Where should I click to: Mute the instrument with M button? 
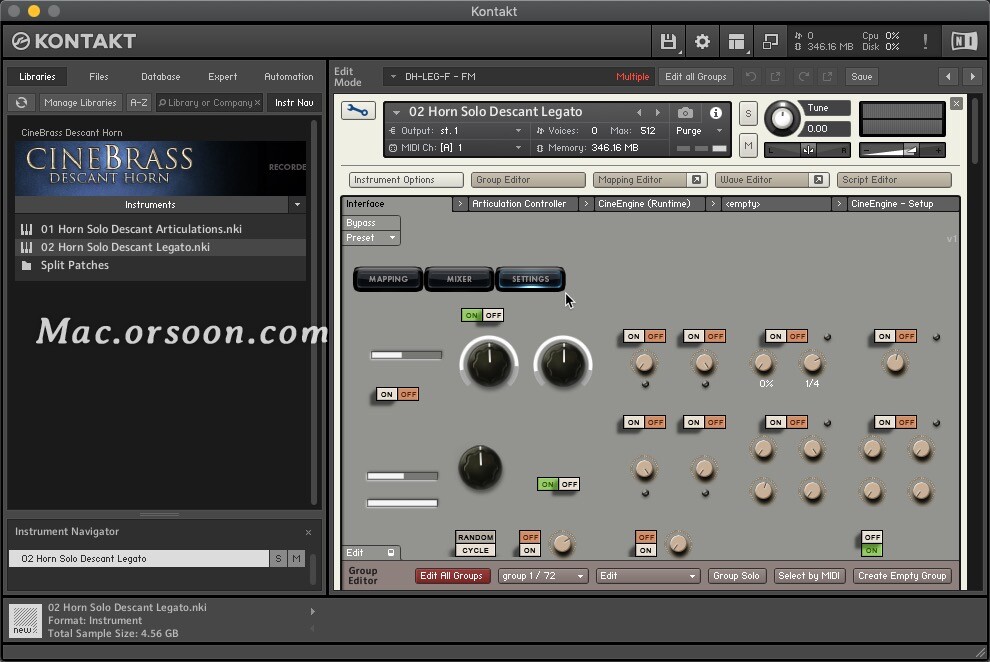(x=748, y=146)
